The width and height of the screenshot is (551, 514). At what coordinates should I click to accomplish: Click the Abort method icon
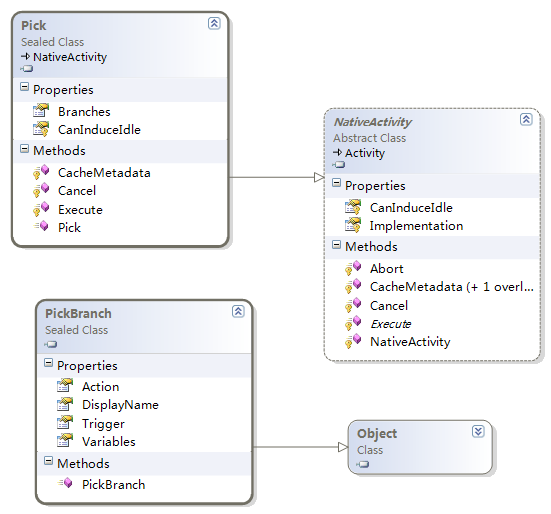click(x=353, y=268)
